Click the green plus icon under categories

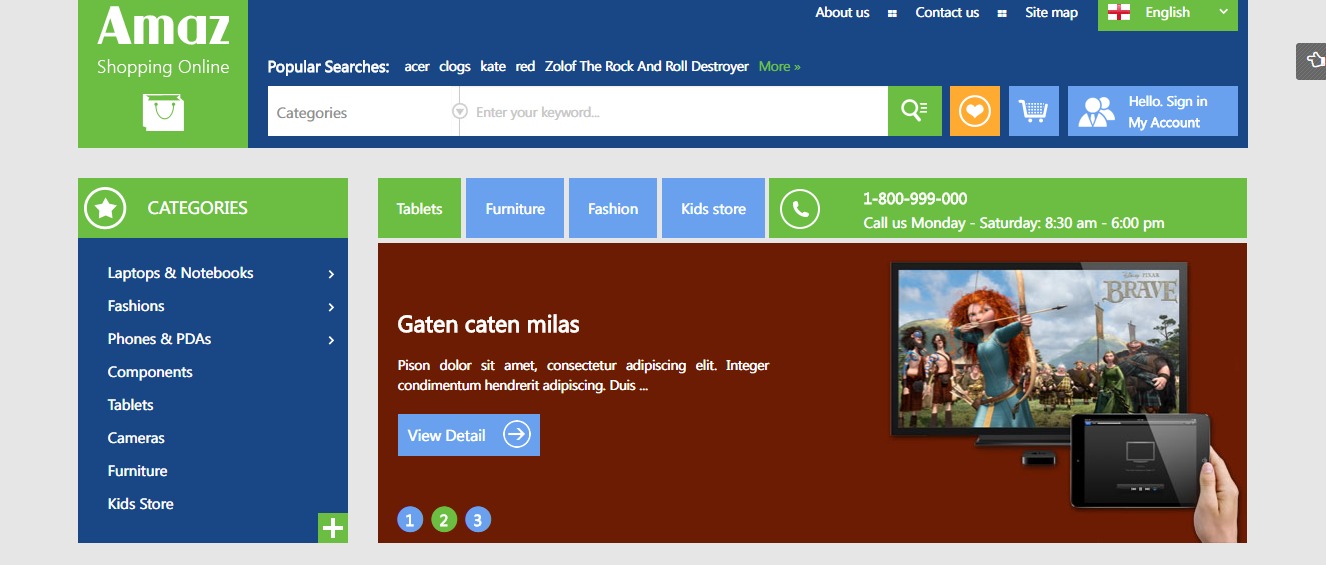(333, 528)
